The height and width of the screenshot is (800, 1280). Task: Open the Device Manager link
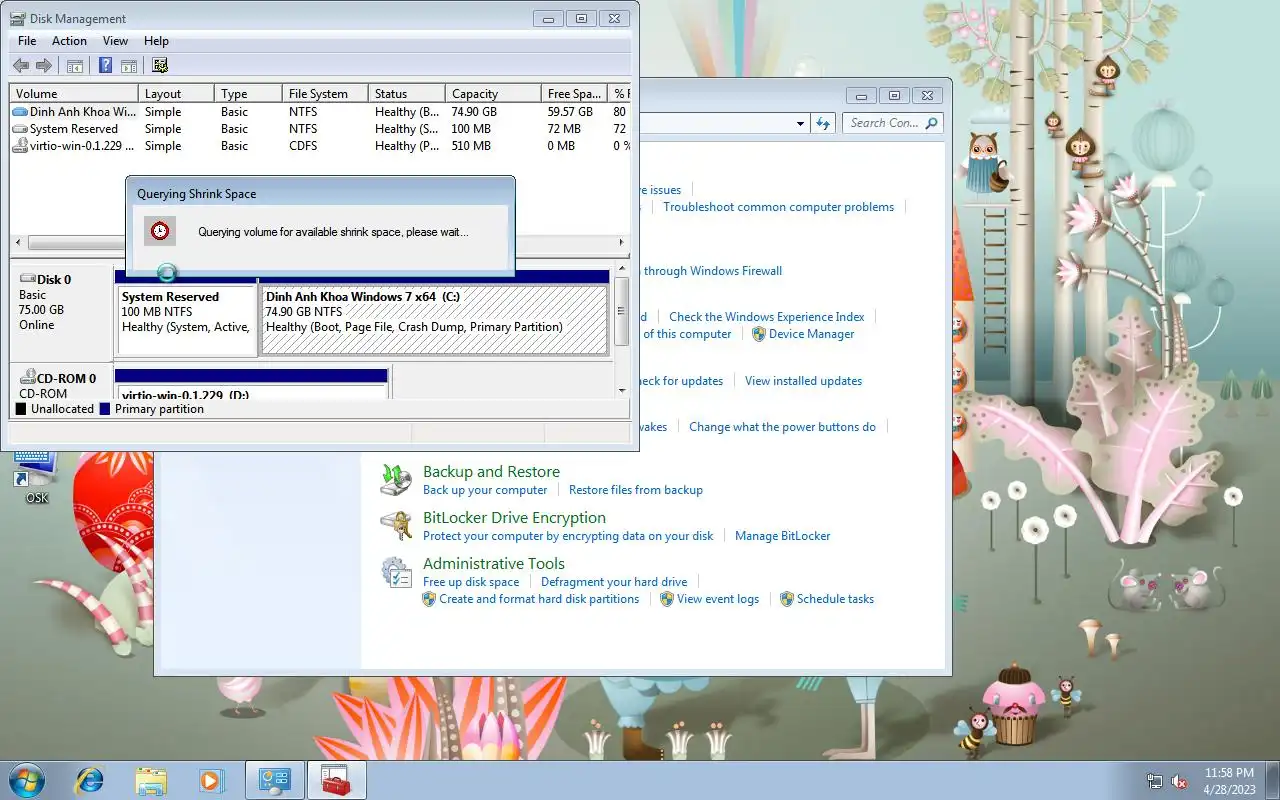[x=811, y=334]
